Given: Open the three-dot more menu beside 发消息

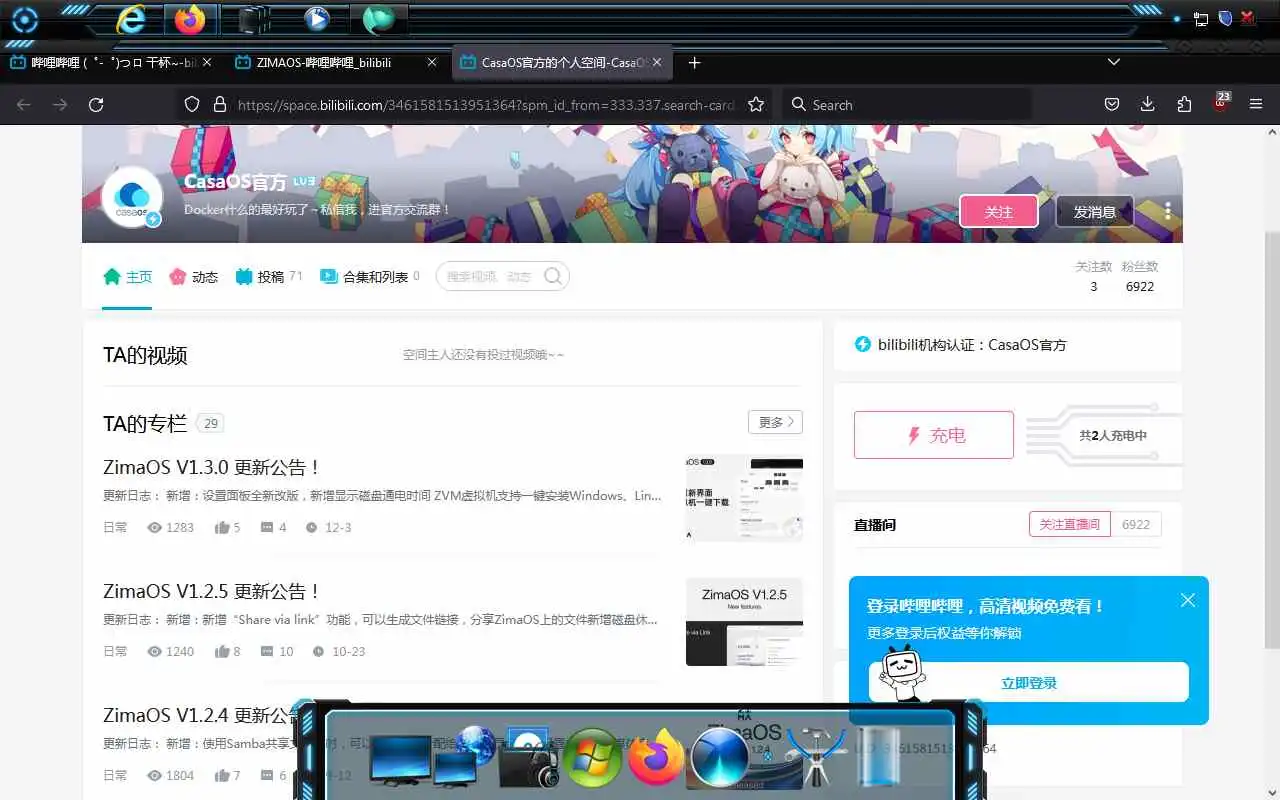Looking at the screenshot, I should pyautogui.click(x=1167, y=211).
